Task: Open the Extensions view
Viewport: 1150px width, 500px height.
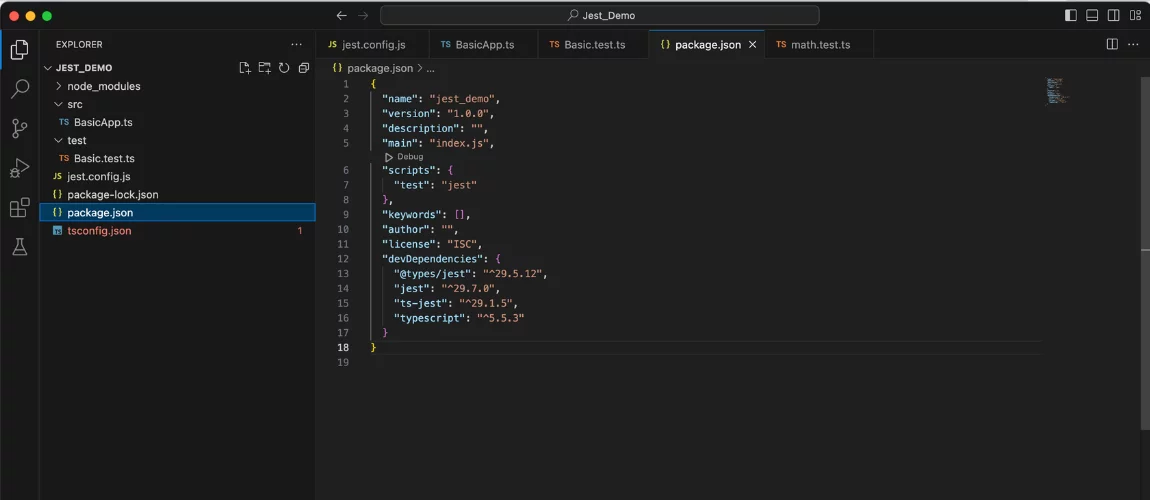Action: [19, 208]
